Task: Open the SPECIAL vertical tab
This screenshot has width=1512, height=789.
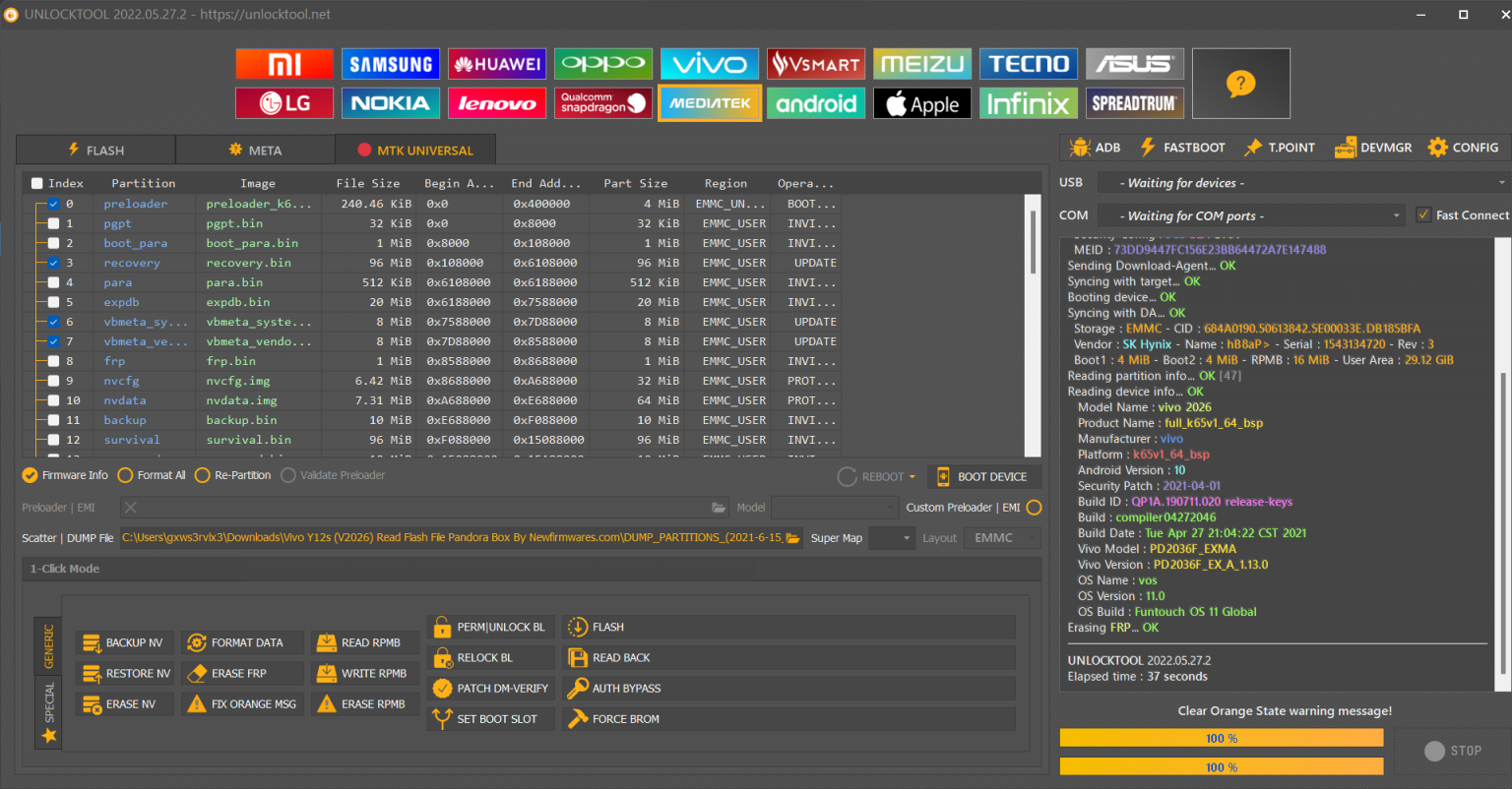Action: [x=48, y=712]
